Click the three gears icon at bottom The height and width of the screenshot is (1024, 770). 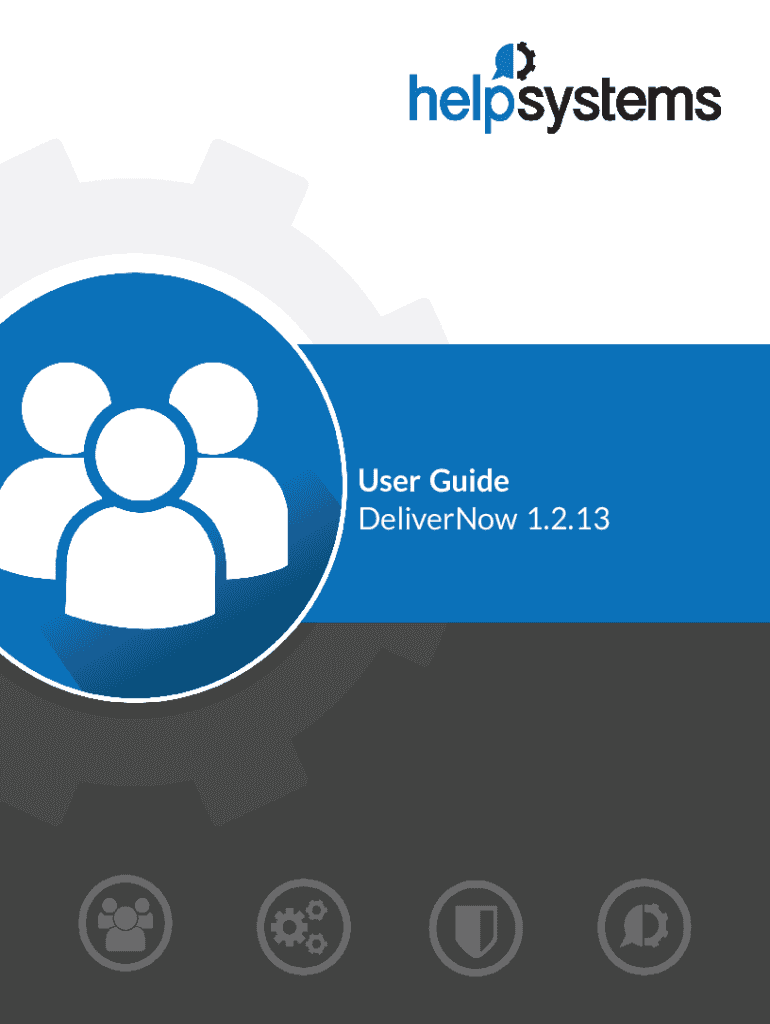pyautogui.click(x=303, y=927)
